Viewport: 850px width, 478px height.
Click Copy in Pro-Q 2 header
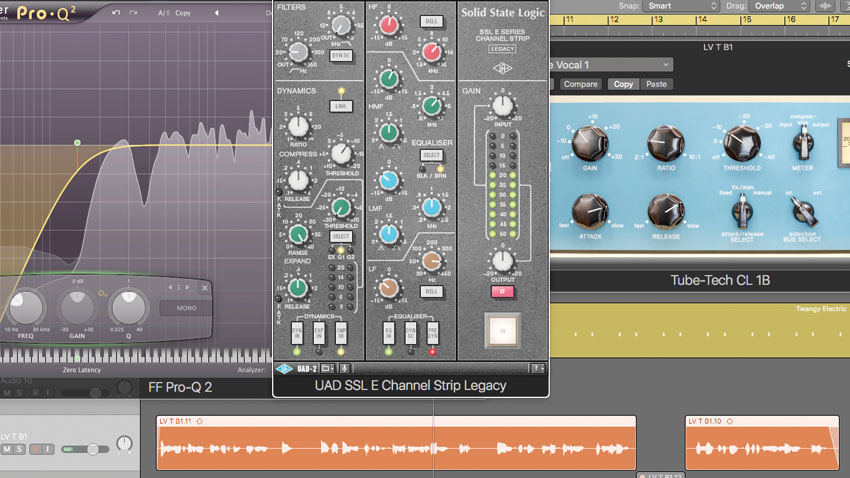pos(183,13)
